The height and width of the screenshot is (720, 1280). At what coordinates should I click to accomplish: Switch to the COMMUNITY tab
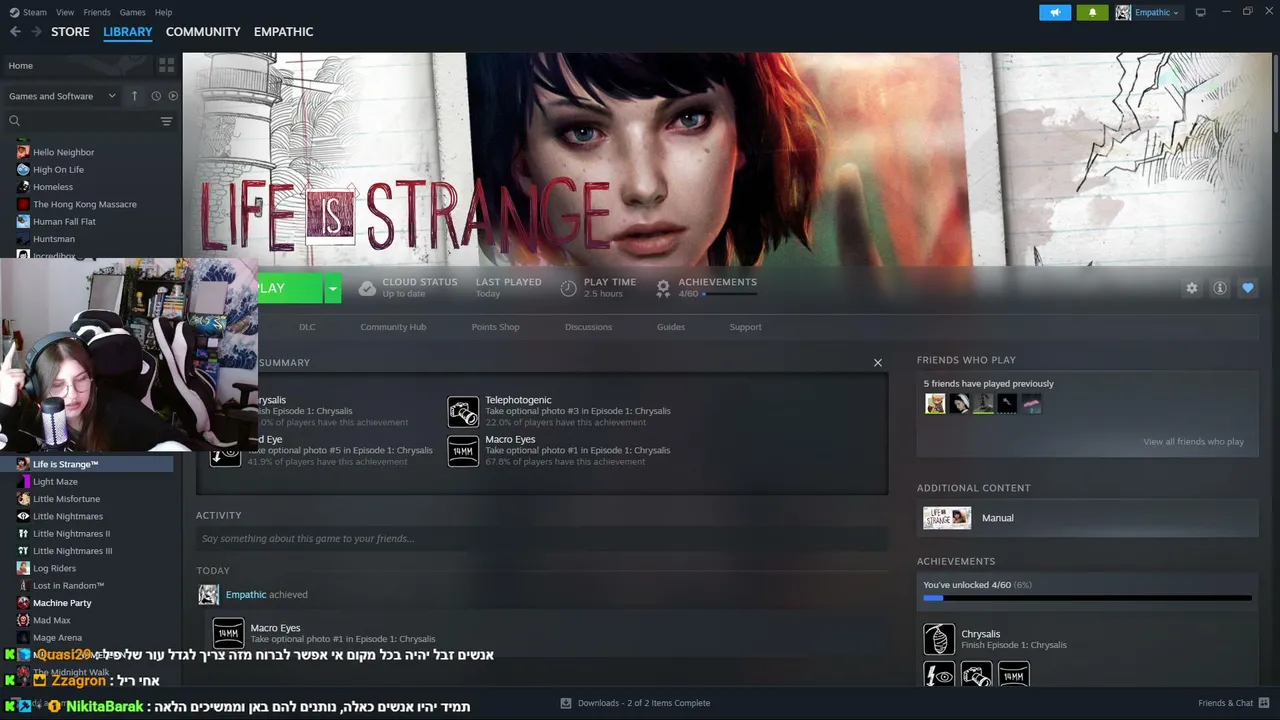coord(203,32)
